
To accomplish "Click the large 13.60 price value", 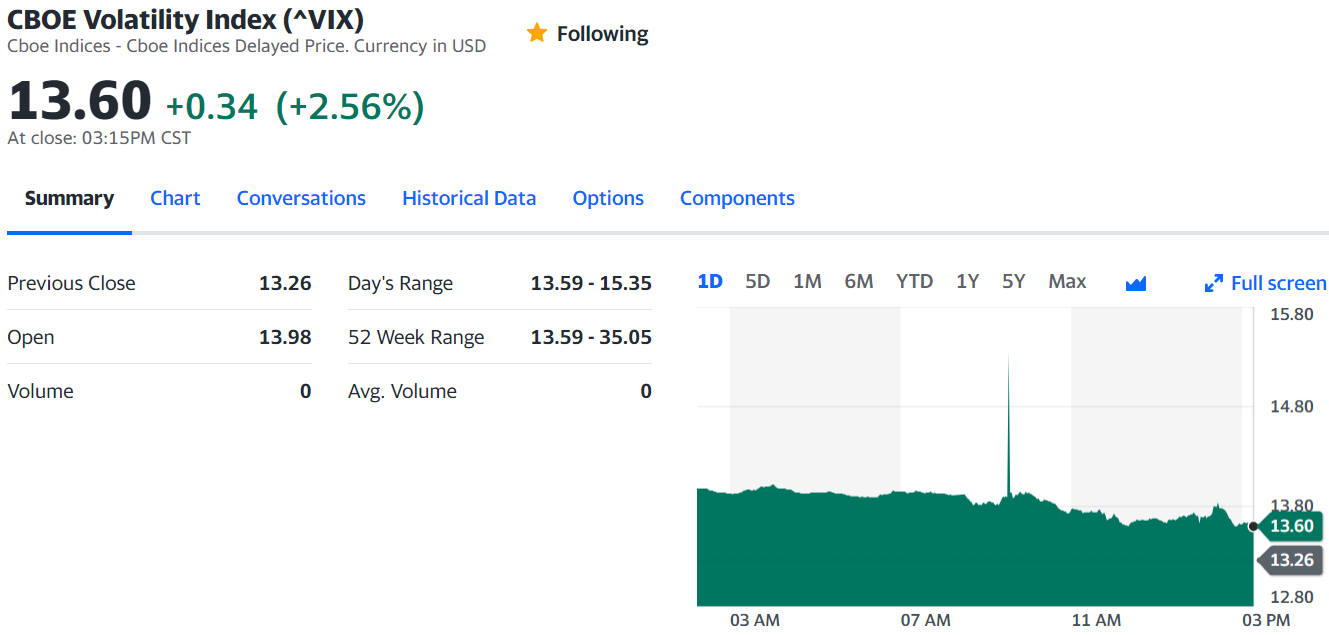I will coord(80,101).
